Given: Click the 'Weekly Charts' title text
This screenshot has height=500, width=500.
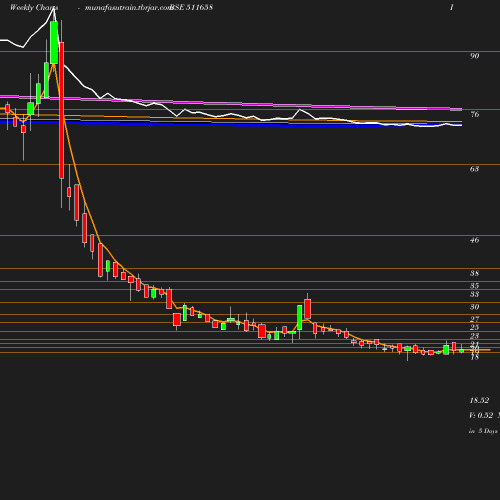Looking at the screenshot, I should pos(34,7).
